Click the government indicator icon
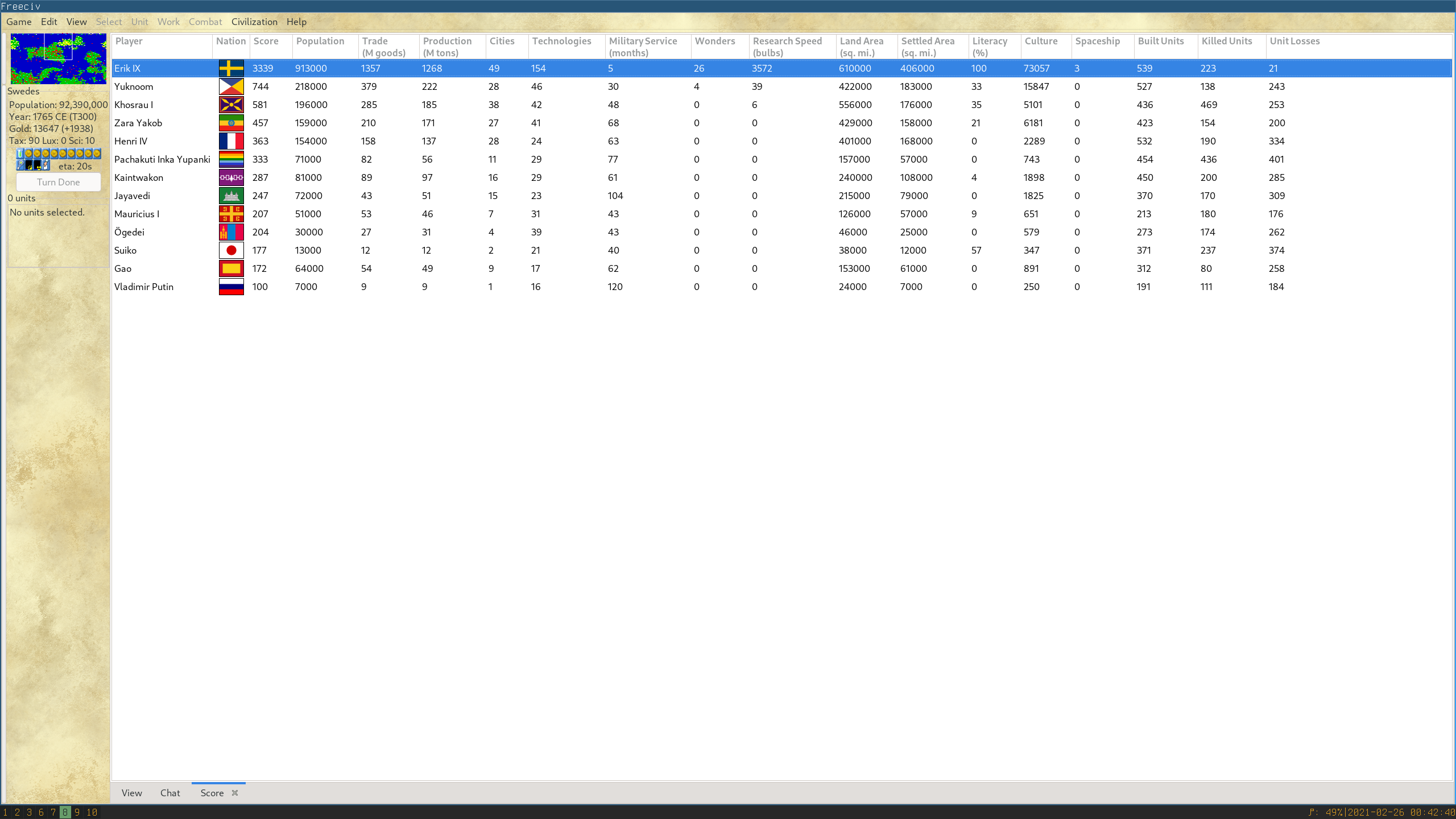 45,165
